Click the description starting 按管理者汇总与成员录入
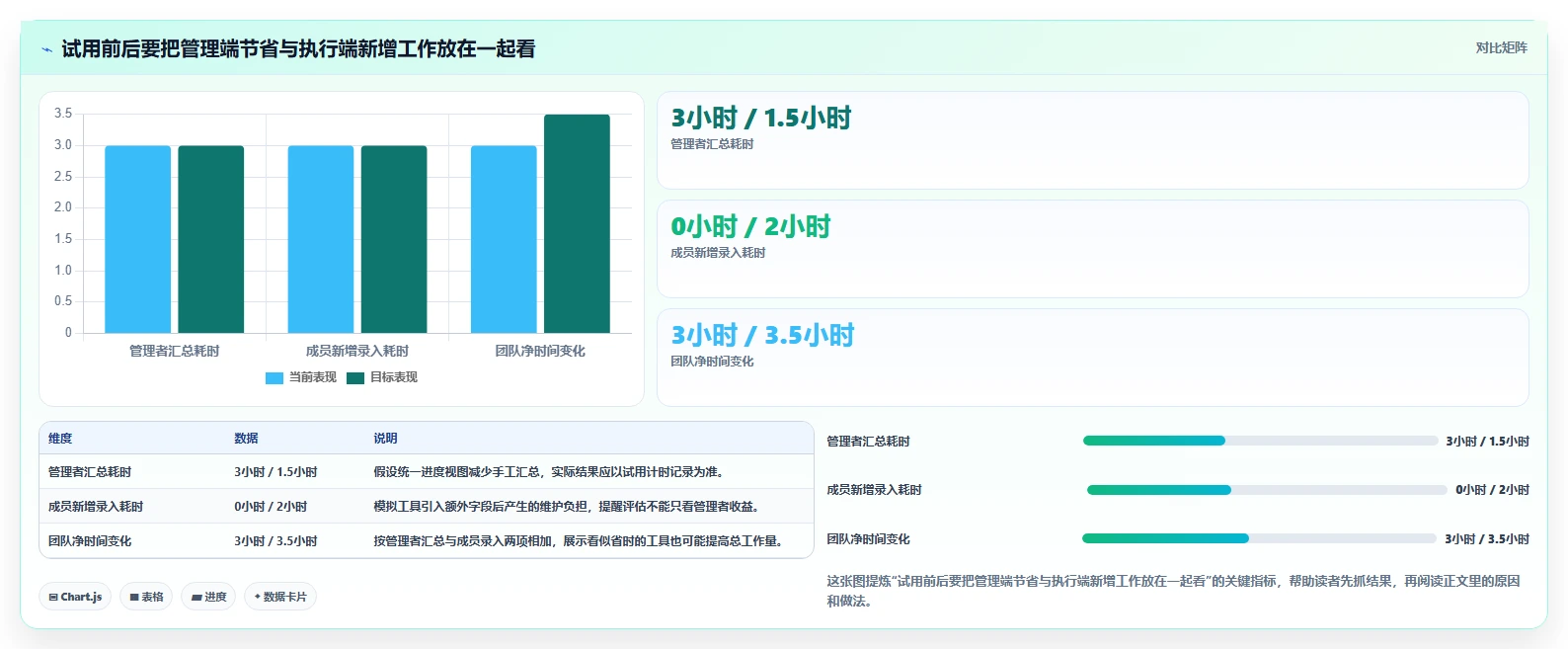The width and height of the screenshot is (1568, 649). 581,541
